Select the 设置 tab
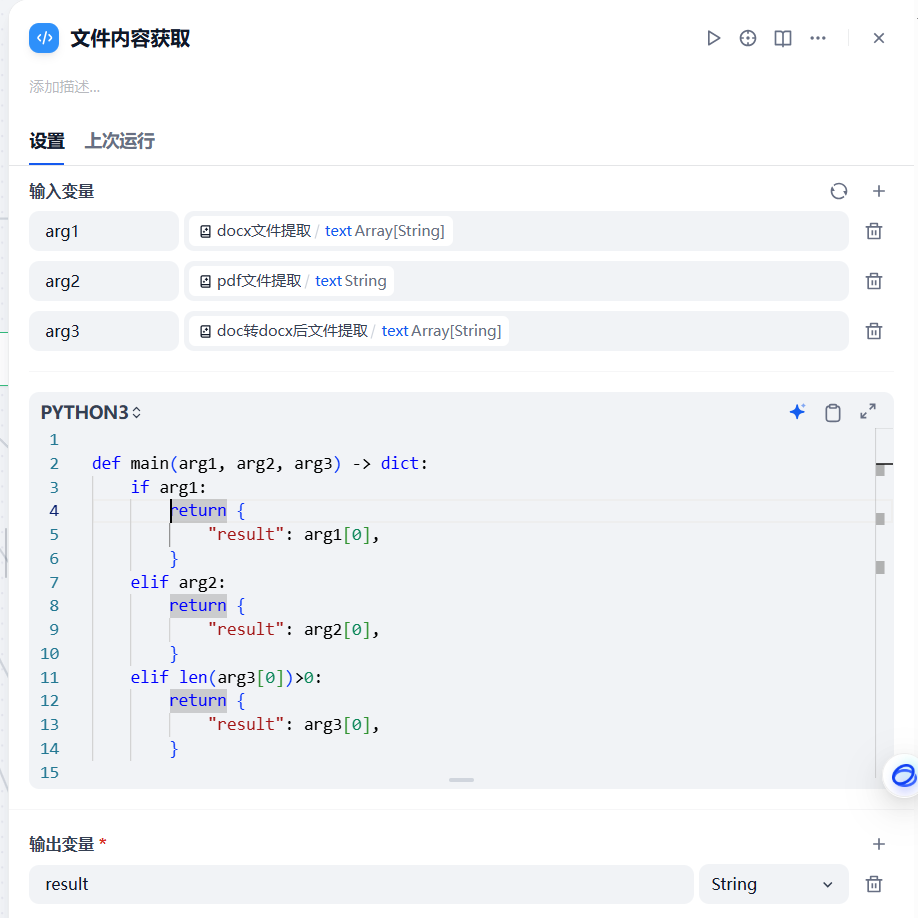918x918 pixels. [x=46, y=142]
